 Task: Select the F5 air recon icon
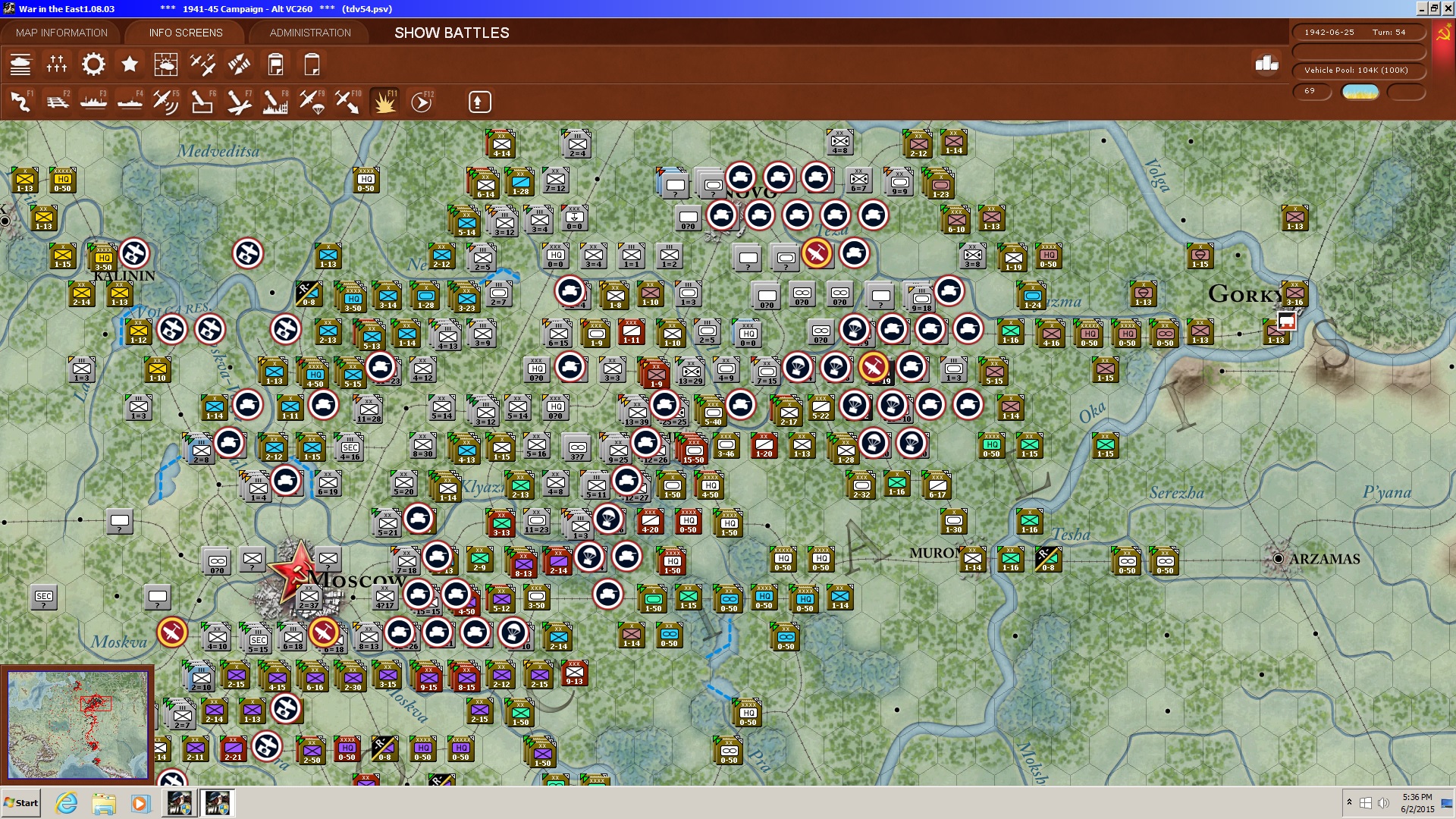[166, 102]
